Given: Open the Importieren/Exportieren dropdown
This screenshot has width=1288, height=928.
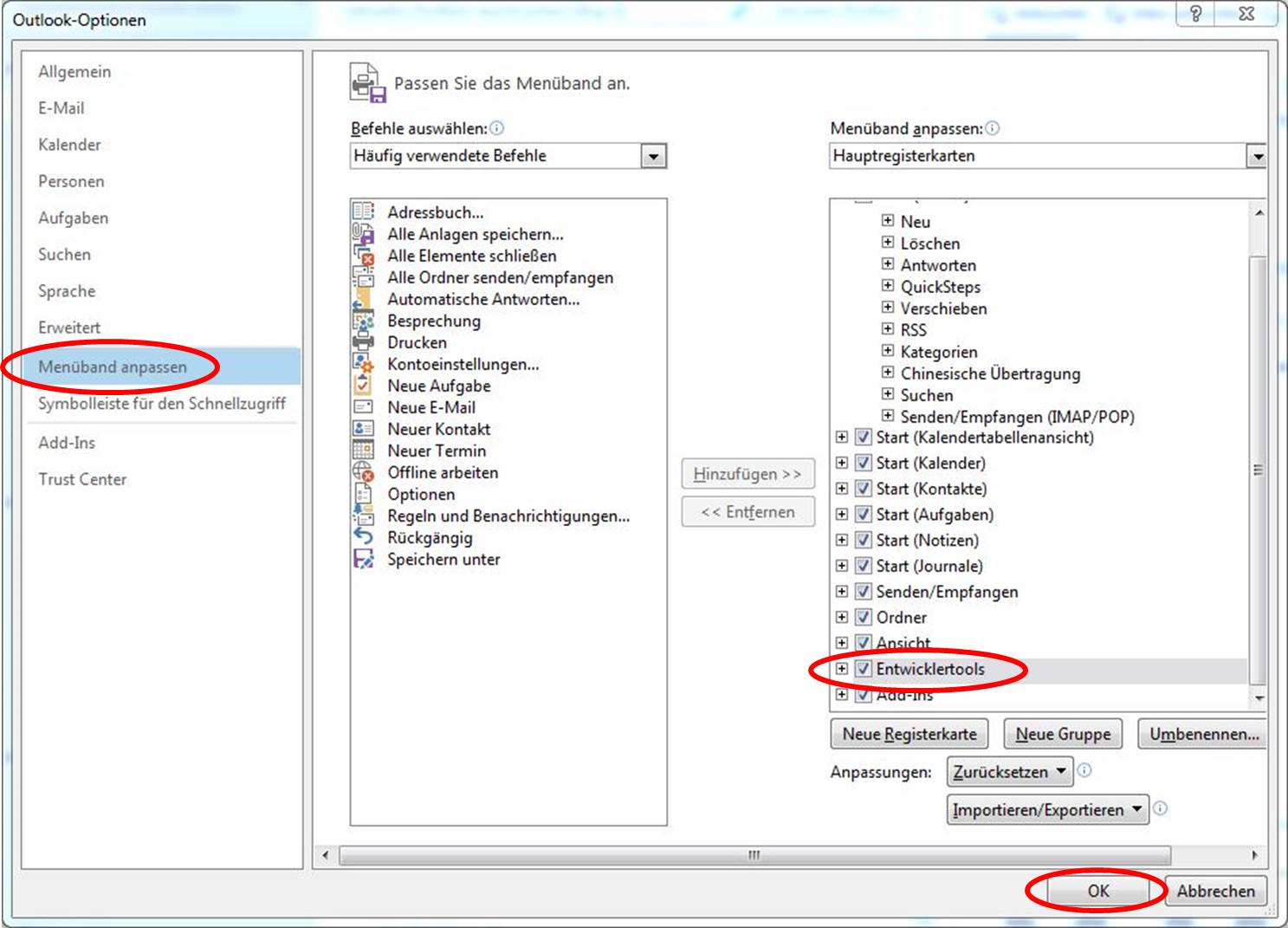Looking at the screenshot, I should click(1048, 809).
